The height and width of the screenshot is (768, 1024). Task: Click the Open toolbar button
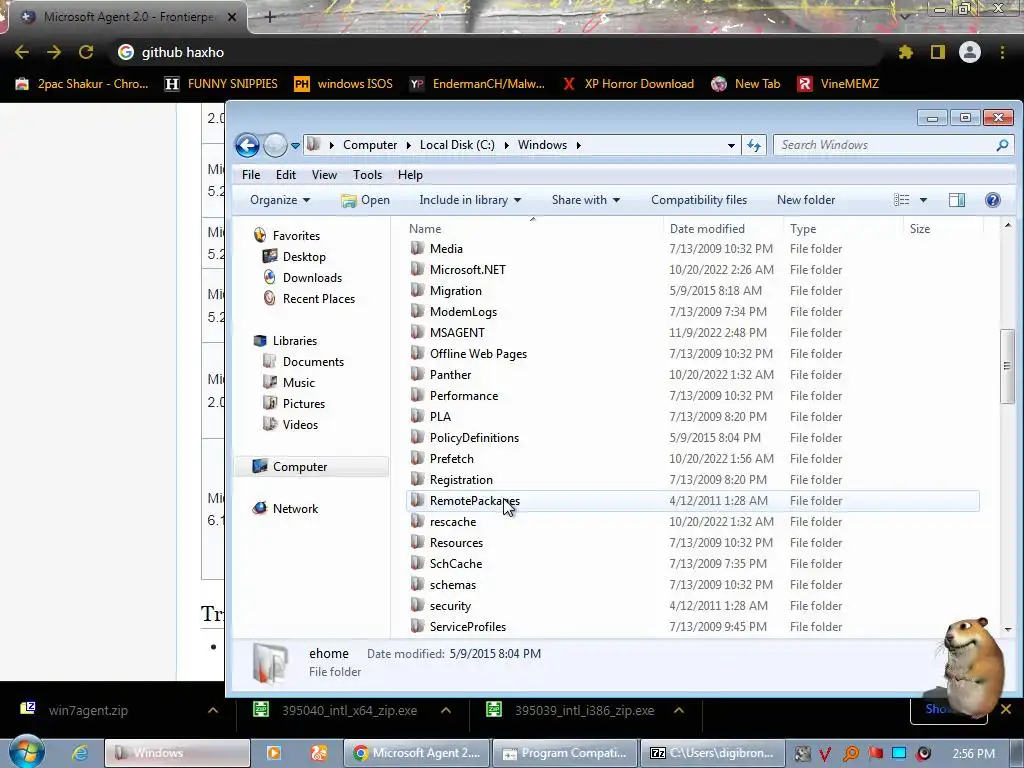pos(365,200)
